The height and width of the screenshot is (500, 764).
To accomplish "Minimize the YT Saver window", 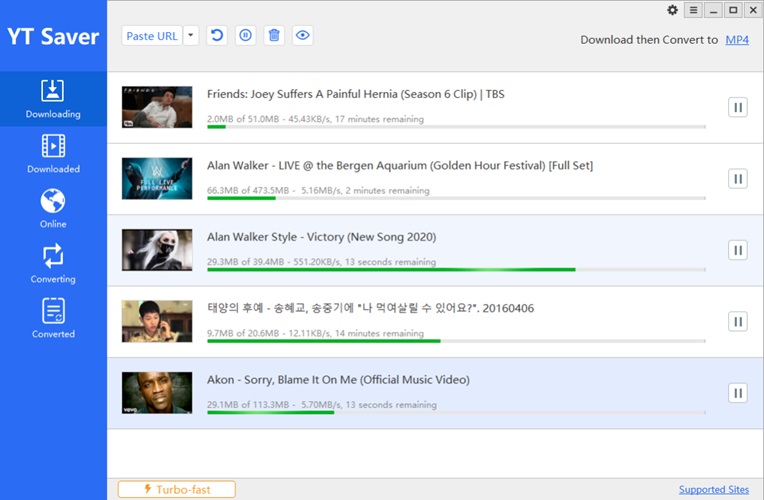I will coord(713,10).
